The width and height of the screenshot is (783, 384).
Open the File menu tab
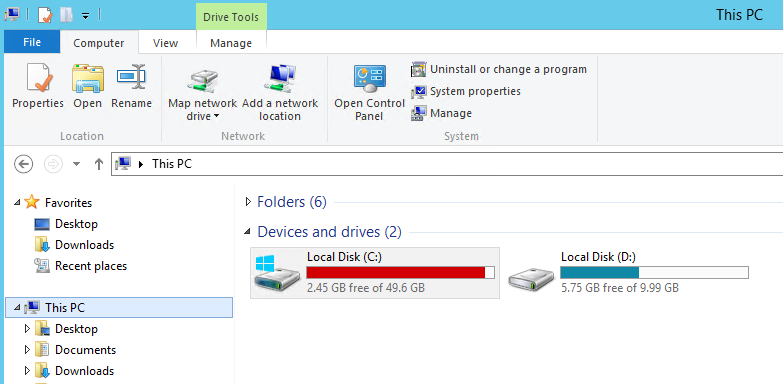(32, 42)
